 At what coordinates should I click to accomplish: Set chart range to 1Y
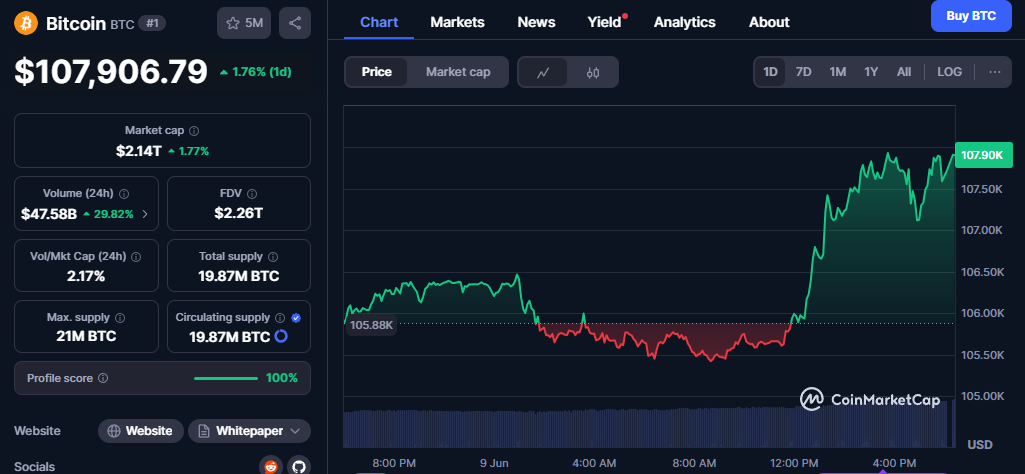tap(871, 72)
